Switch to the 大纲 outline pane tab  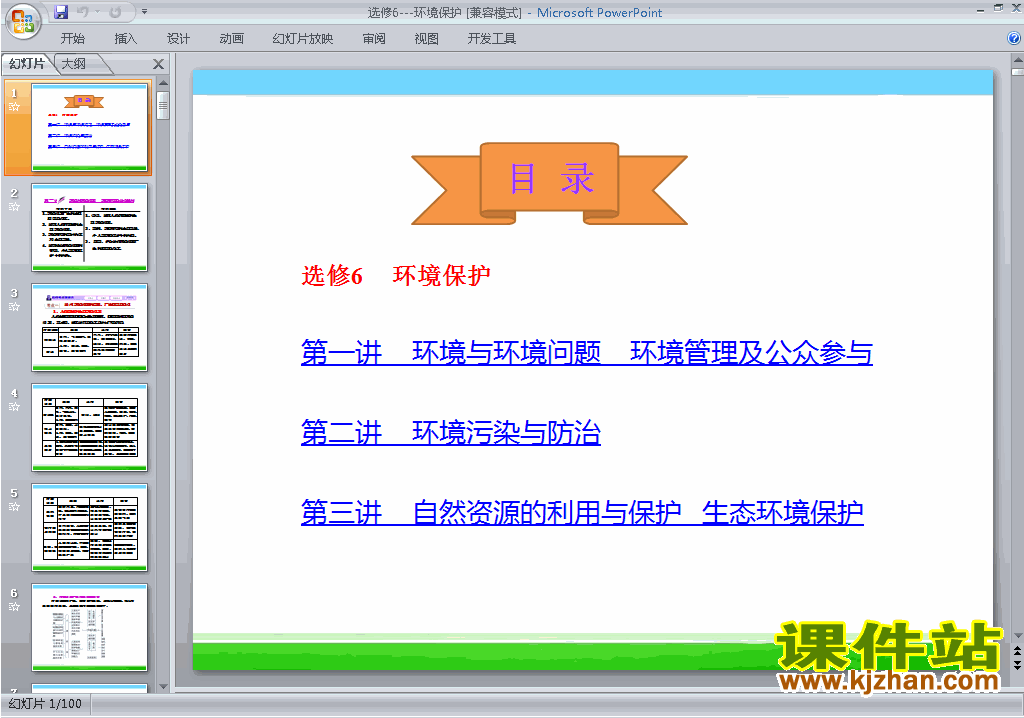click(74, 63)
